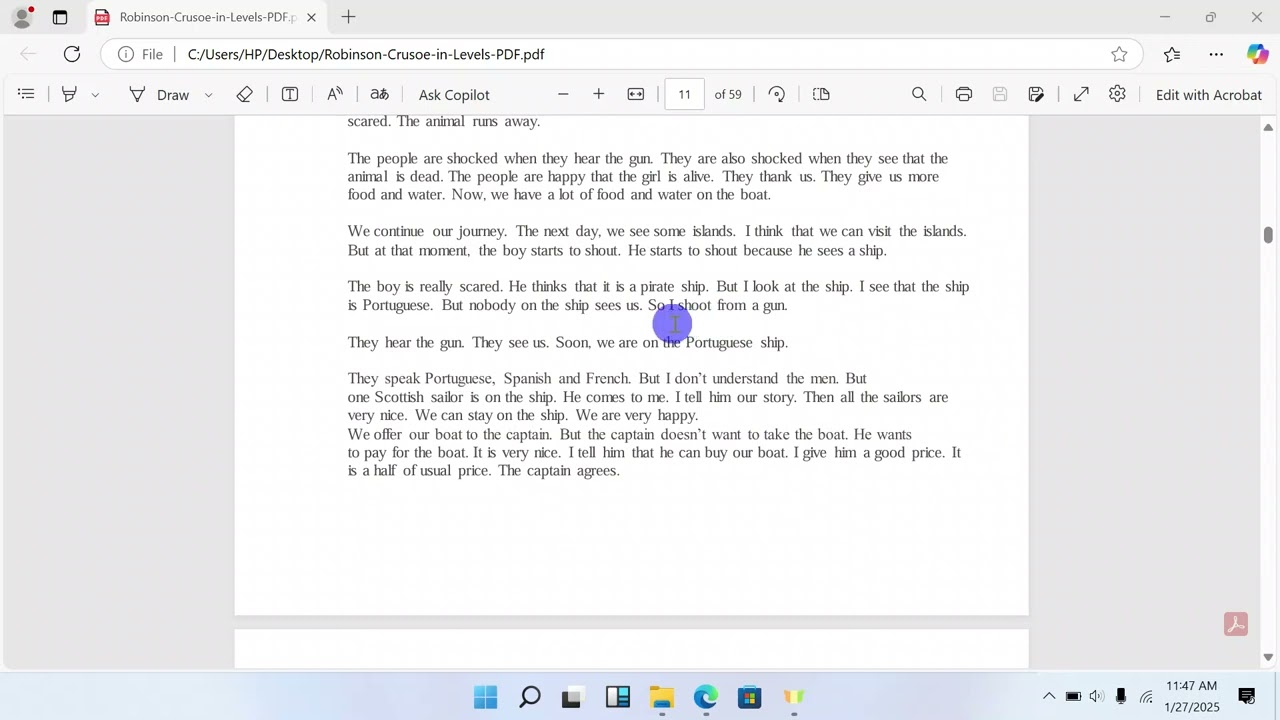Open the notifications center icon
This screenshot has height=720, width=1280.
coord(1247,697)
